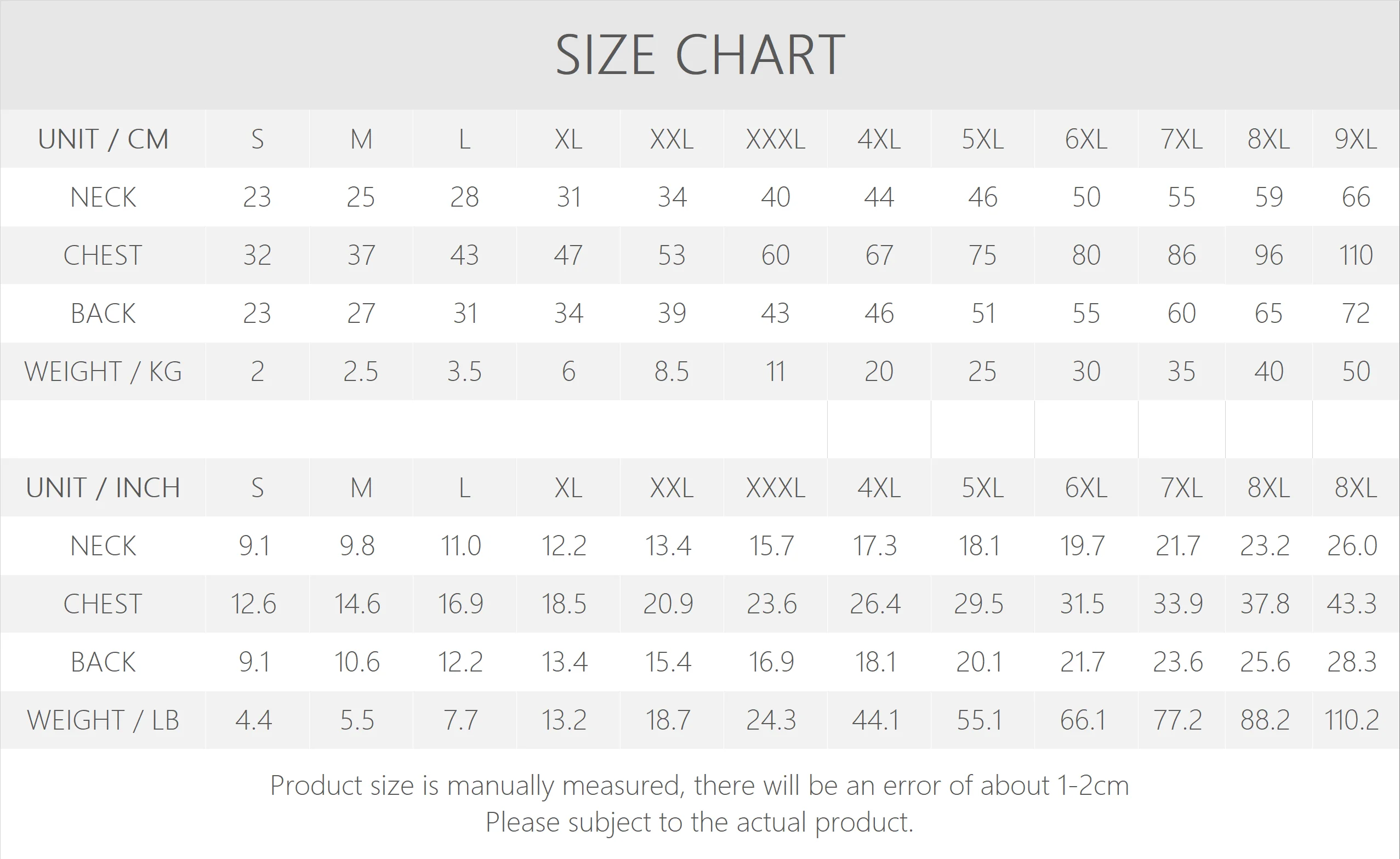The height and width of the screenshot is (859, 1400).
Task: Select the 4.4 lb weight cell
Action: coord(253,720)
